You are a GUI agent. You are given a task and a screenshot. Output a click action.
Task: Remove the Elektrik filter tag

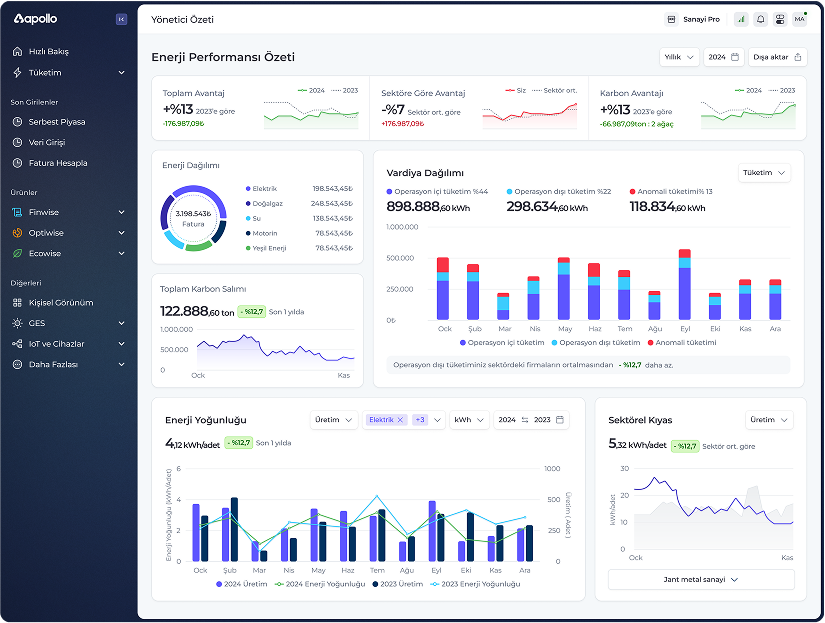400,420
